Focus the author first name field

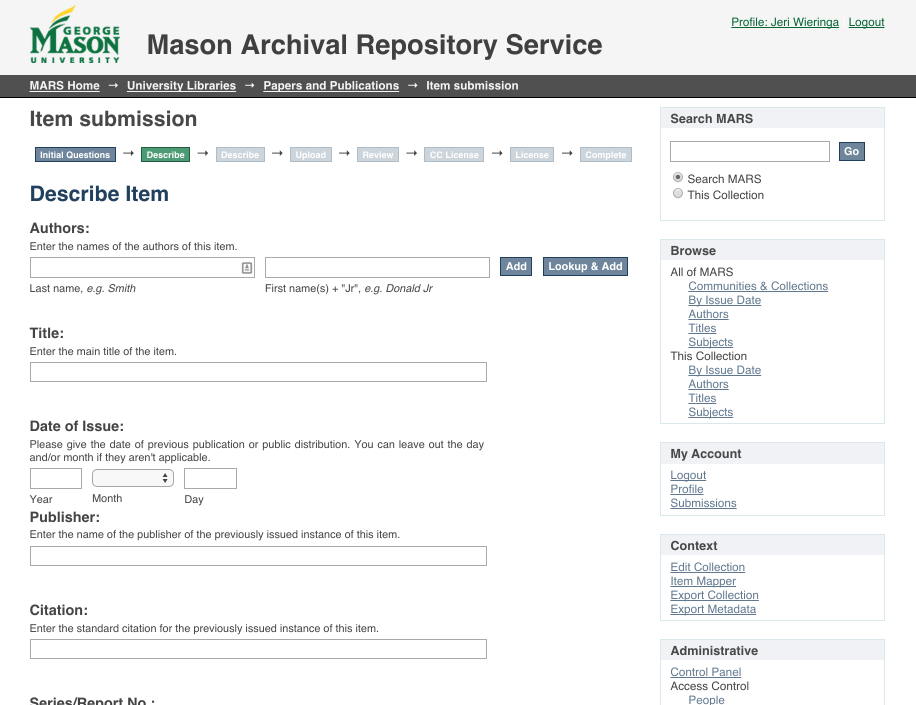pos(377,268)
